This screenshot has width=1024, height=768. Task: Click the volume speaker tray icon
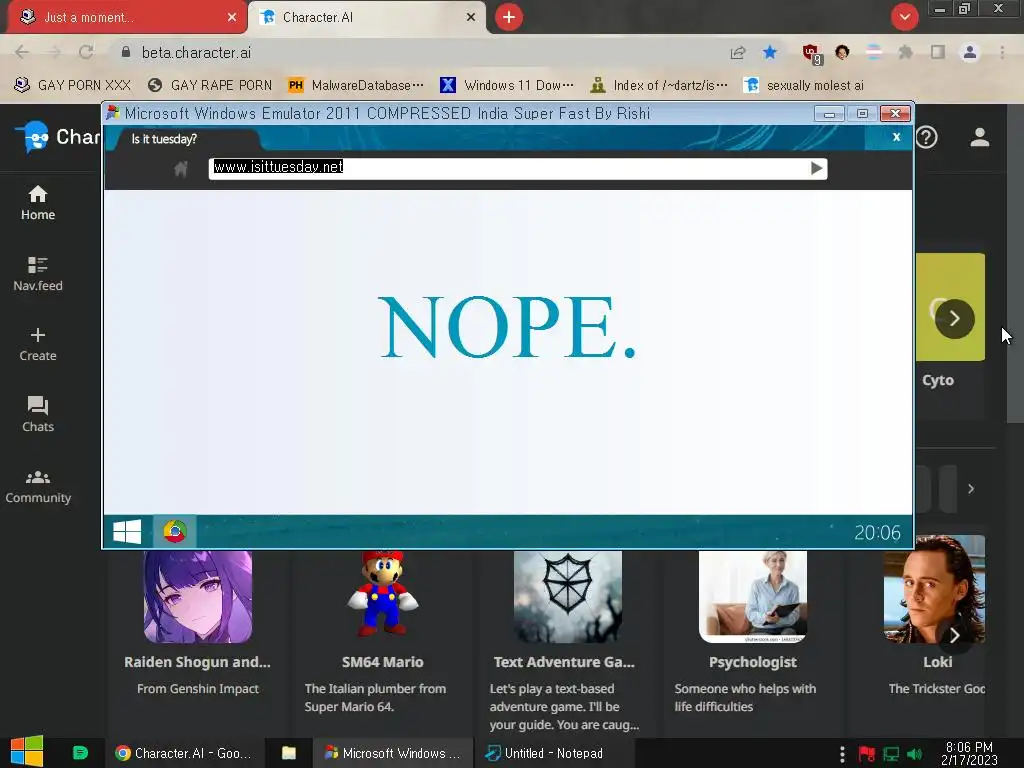point(914,754)
